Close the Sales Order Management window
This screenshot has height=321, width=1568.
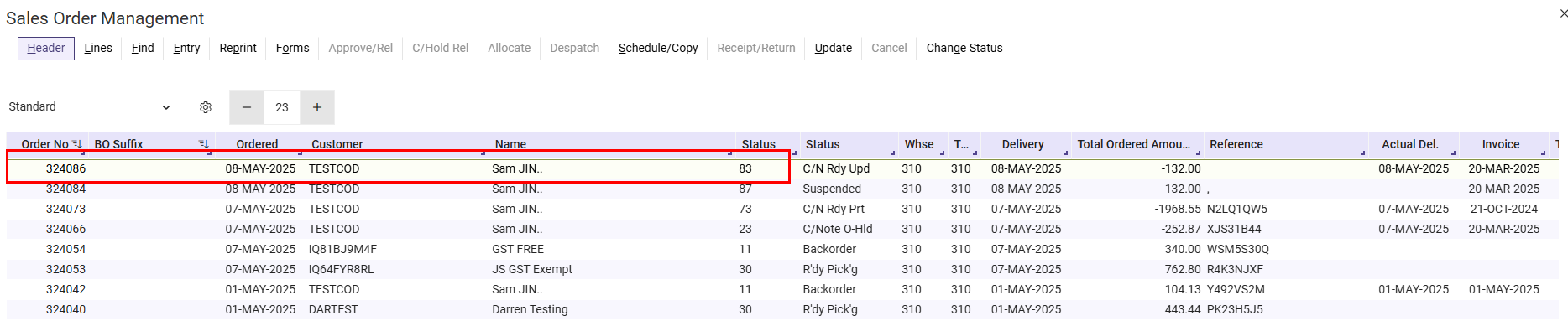(1563, 13)
